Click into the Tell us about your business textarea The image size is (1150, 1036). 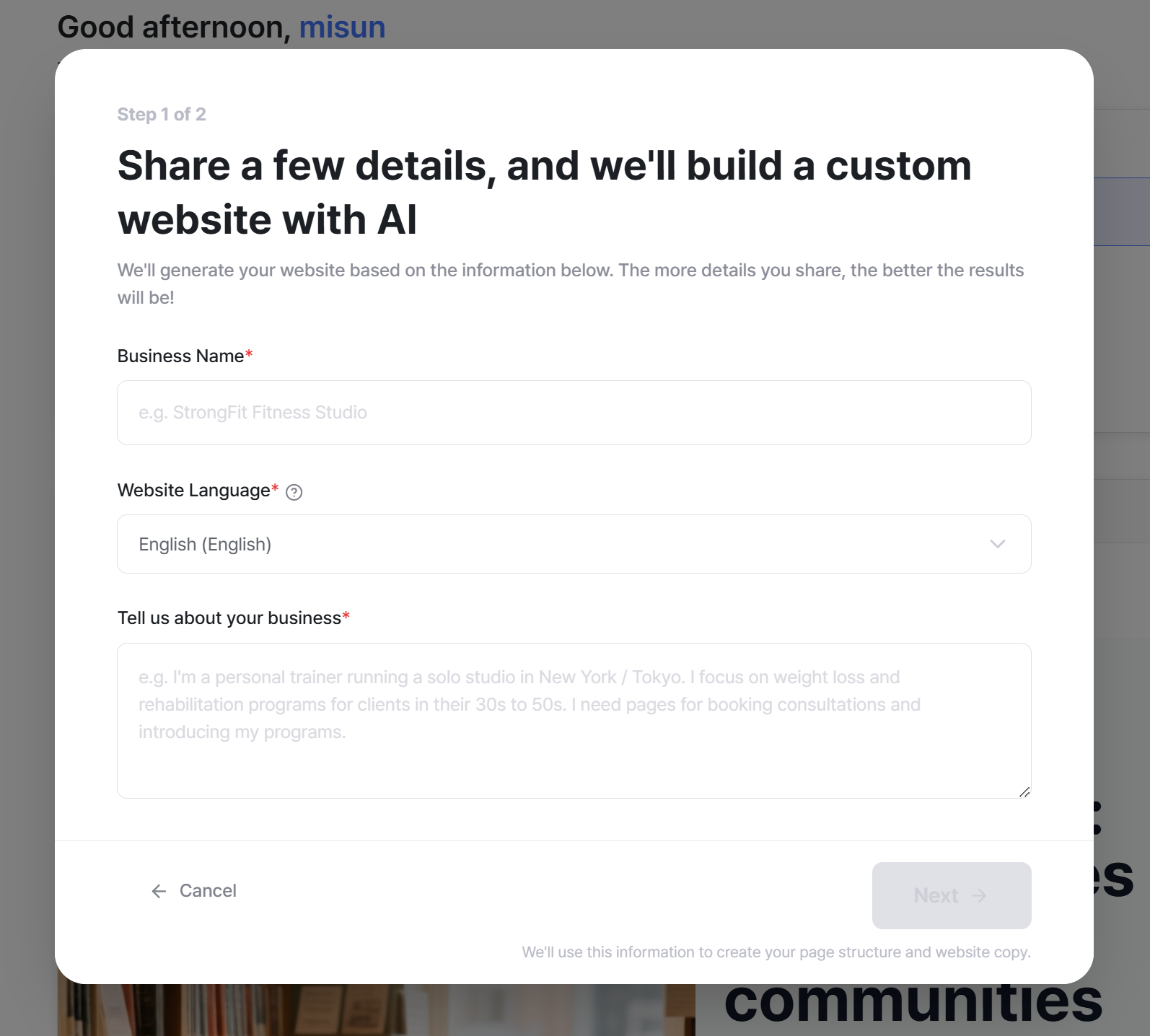click(x=574, y=721)
